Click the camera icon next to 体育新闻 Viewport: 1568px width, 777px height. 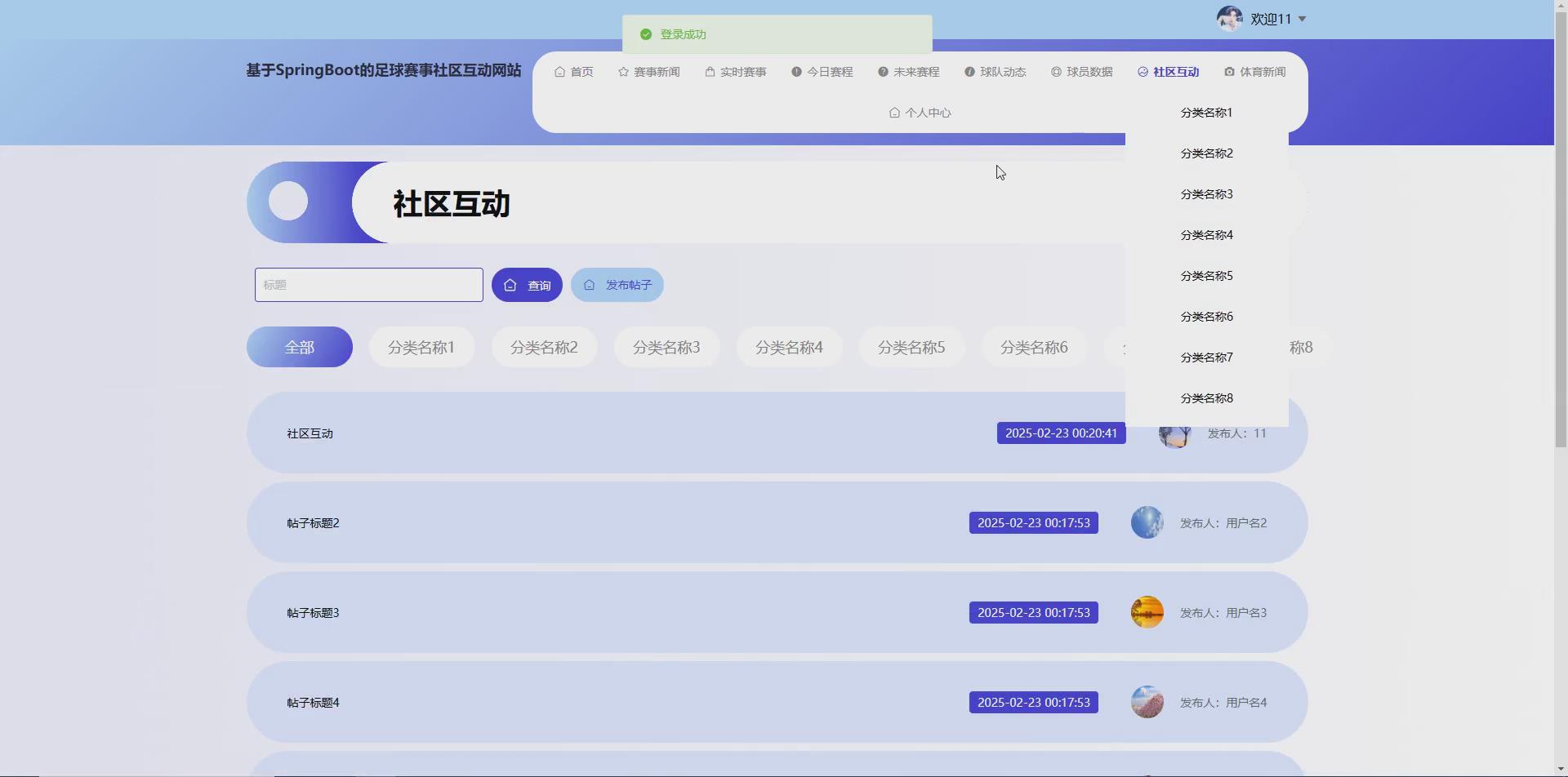pos(1231,72)
